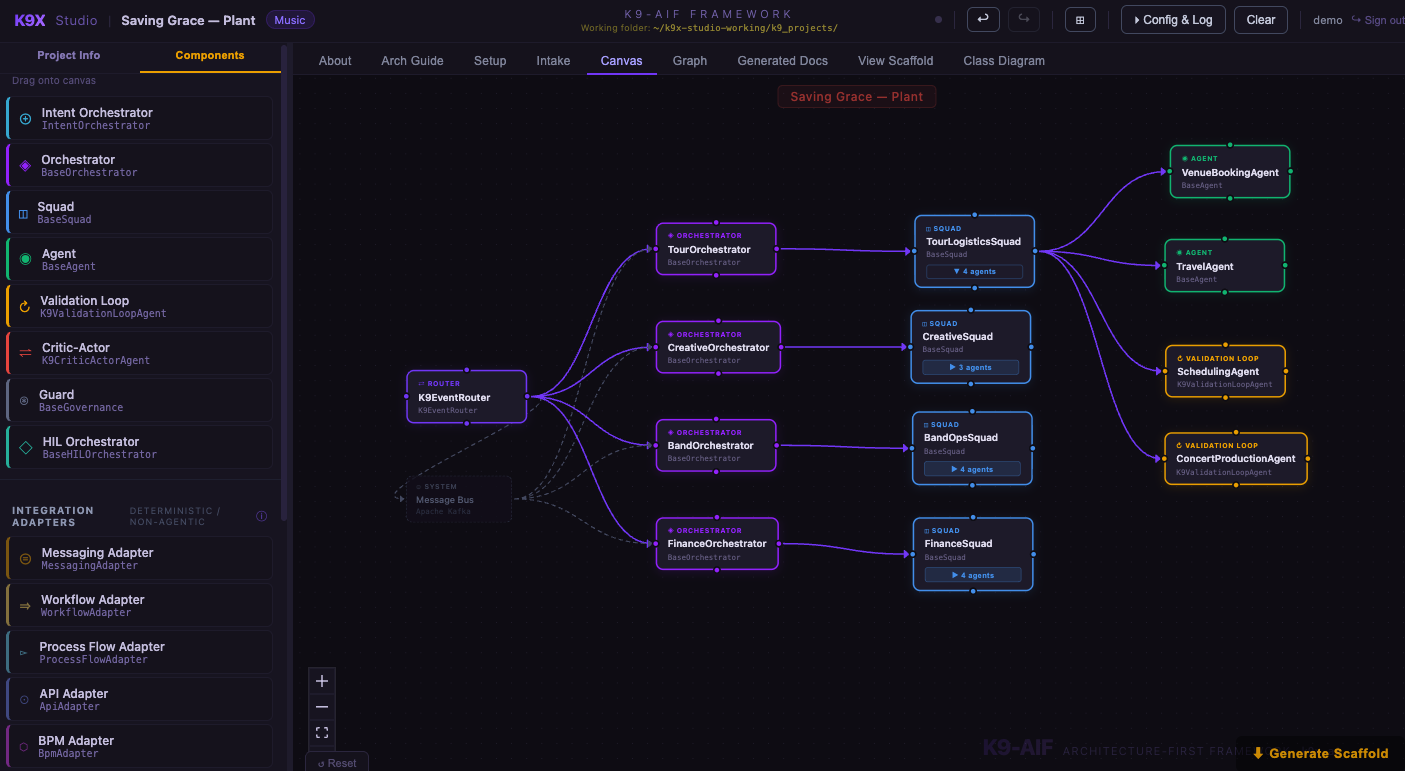Select the TourOrchestrator node
1405x771 pixels.
point(716,249)
